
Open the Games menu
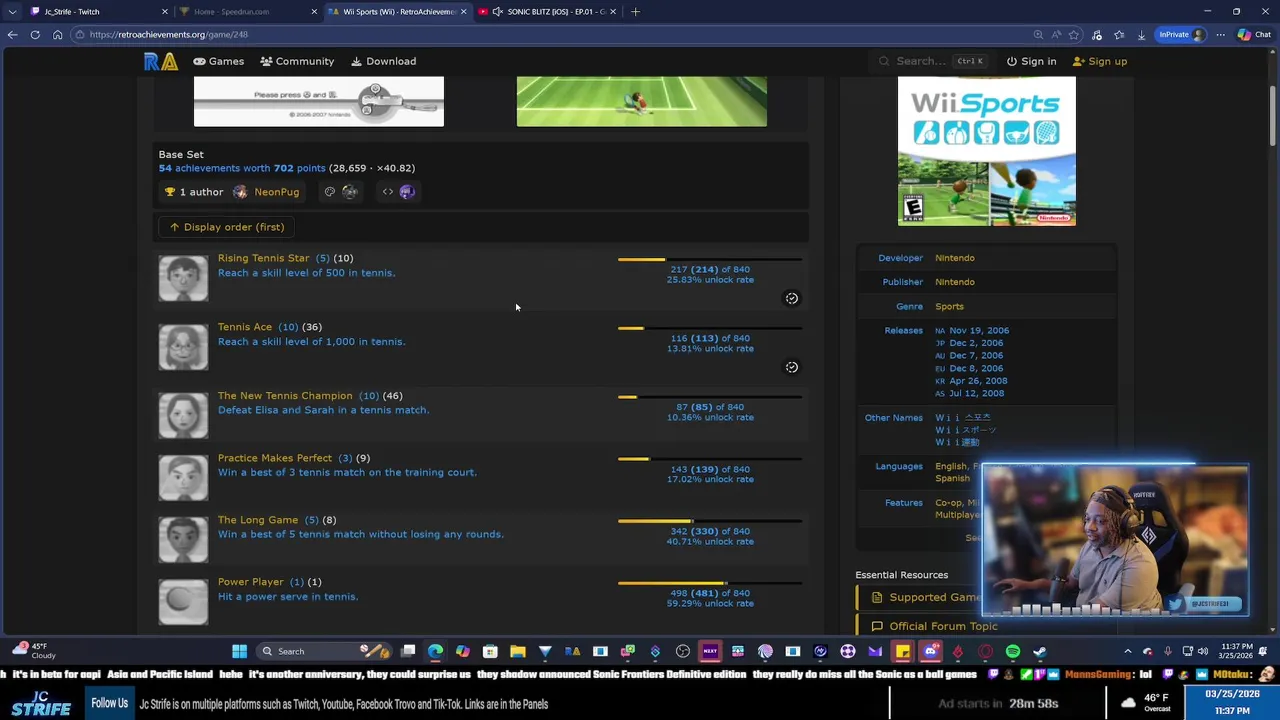click(218, 61)
